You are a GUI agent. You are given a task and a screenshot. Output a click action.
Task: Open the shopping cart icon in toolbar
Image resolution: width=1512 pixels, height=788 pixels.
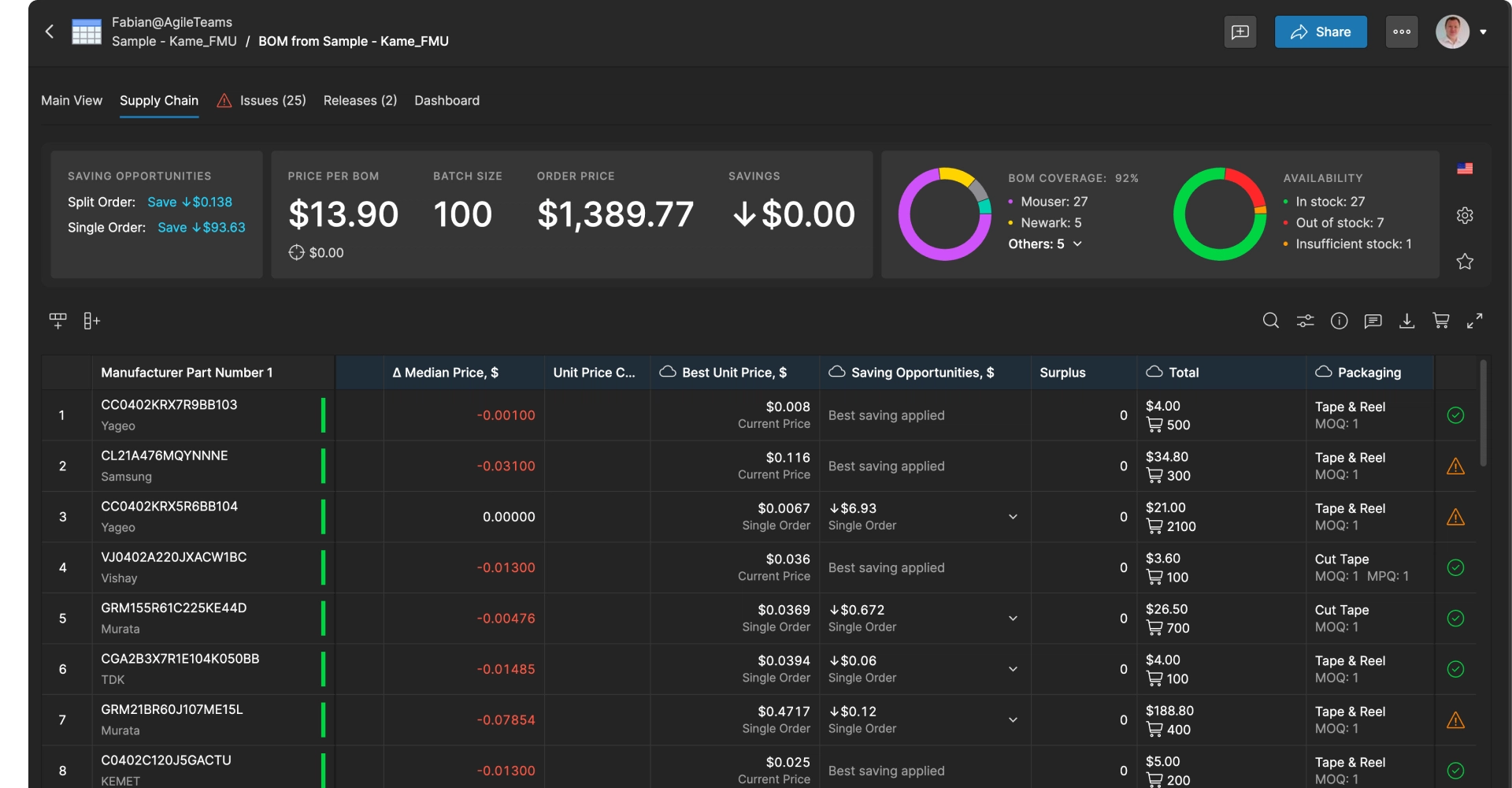1441,321
